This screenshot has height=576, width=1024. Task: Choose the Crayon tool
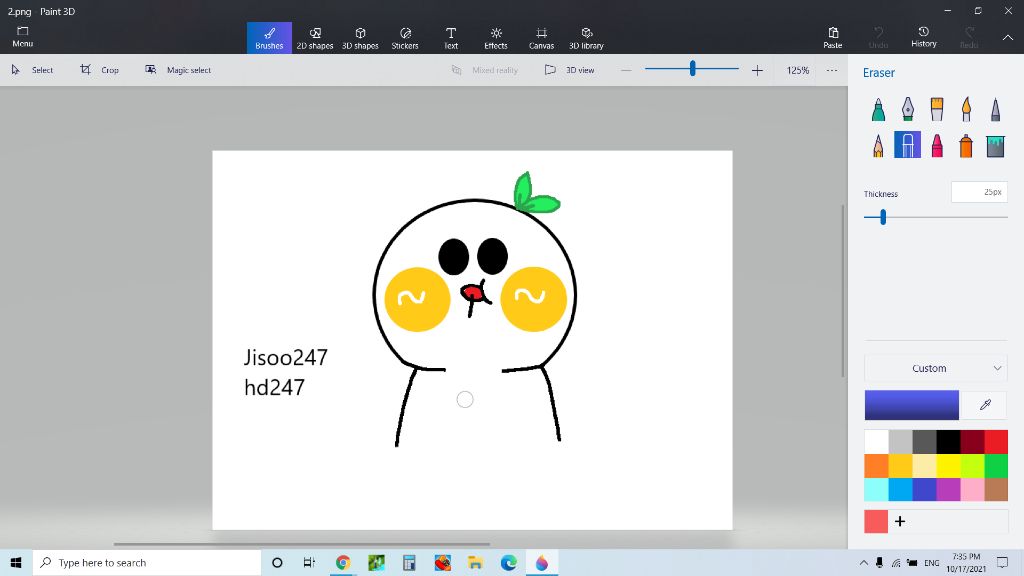(x=937, y=146)
